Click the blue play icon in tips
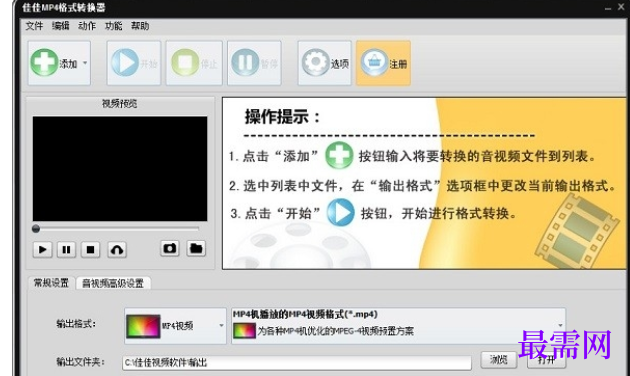The image size is (630, 376). click(340, 213)
